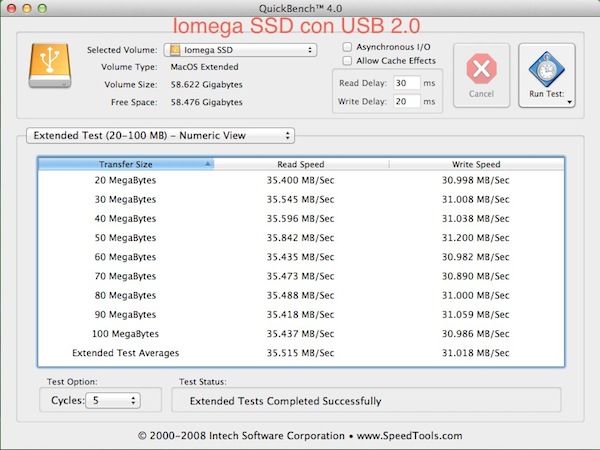Image resolution: width=600 pixels, height=450 pixels.
Task: Click the MacOS Extended volume type value
Action: [205, 67]
